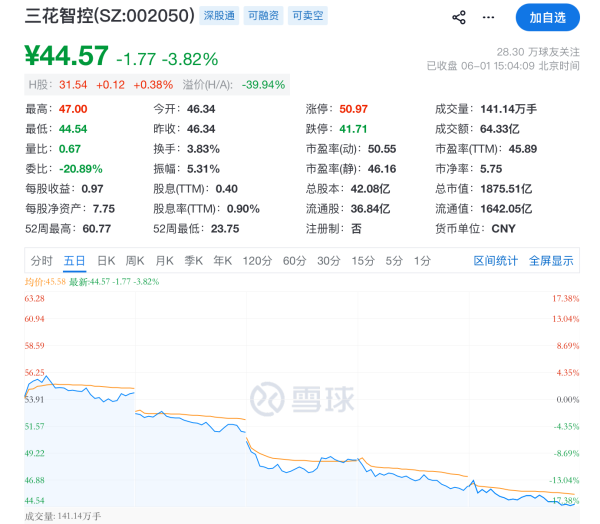Click the 28.30 万球友关注 text
Screen dimensions: 600x524
tap(538, 52)
